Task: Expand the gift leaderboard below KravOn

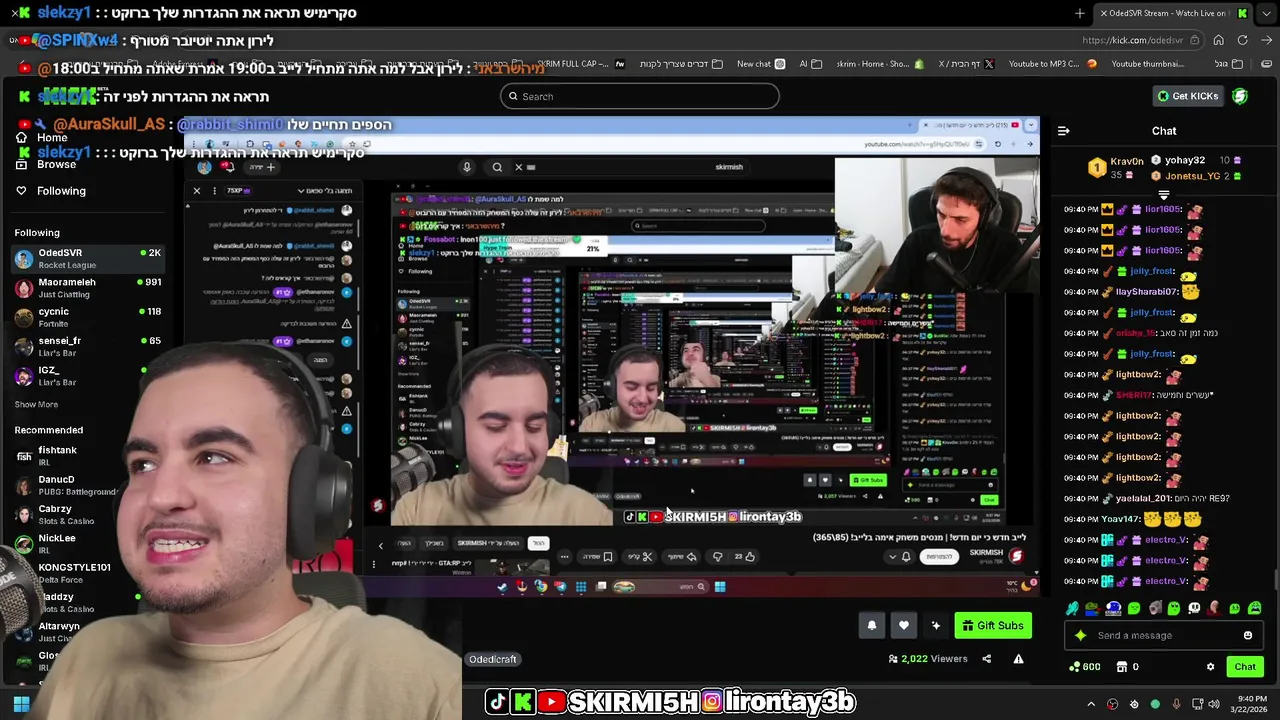Action: coord(1163,195)
